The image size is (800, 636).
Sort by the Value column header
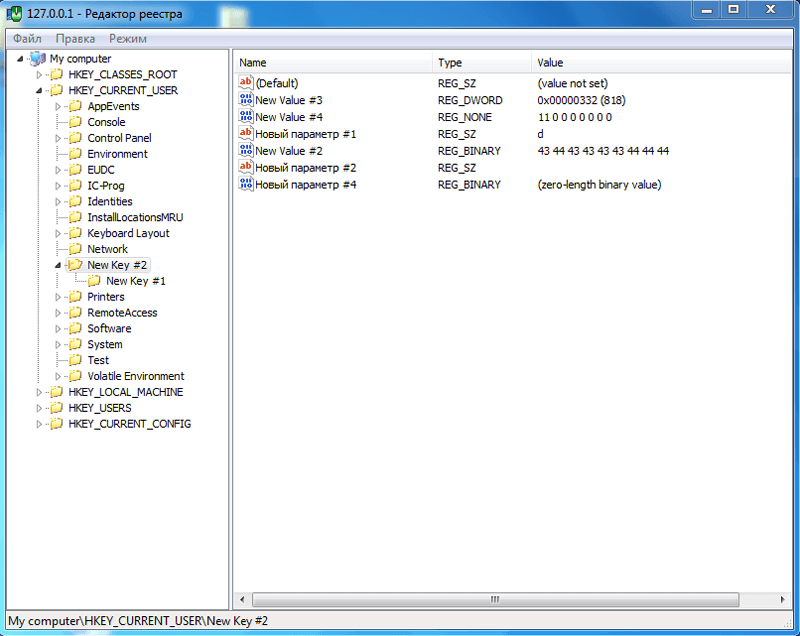click(661, 63)
